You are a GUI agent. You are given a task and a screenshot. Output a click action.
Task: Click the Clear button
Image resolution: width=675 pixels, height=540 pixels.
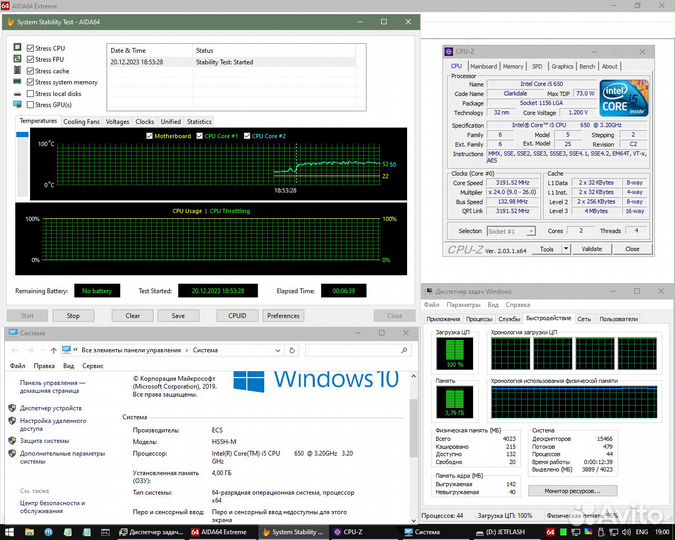[x=133, y=316]
